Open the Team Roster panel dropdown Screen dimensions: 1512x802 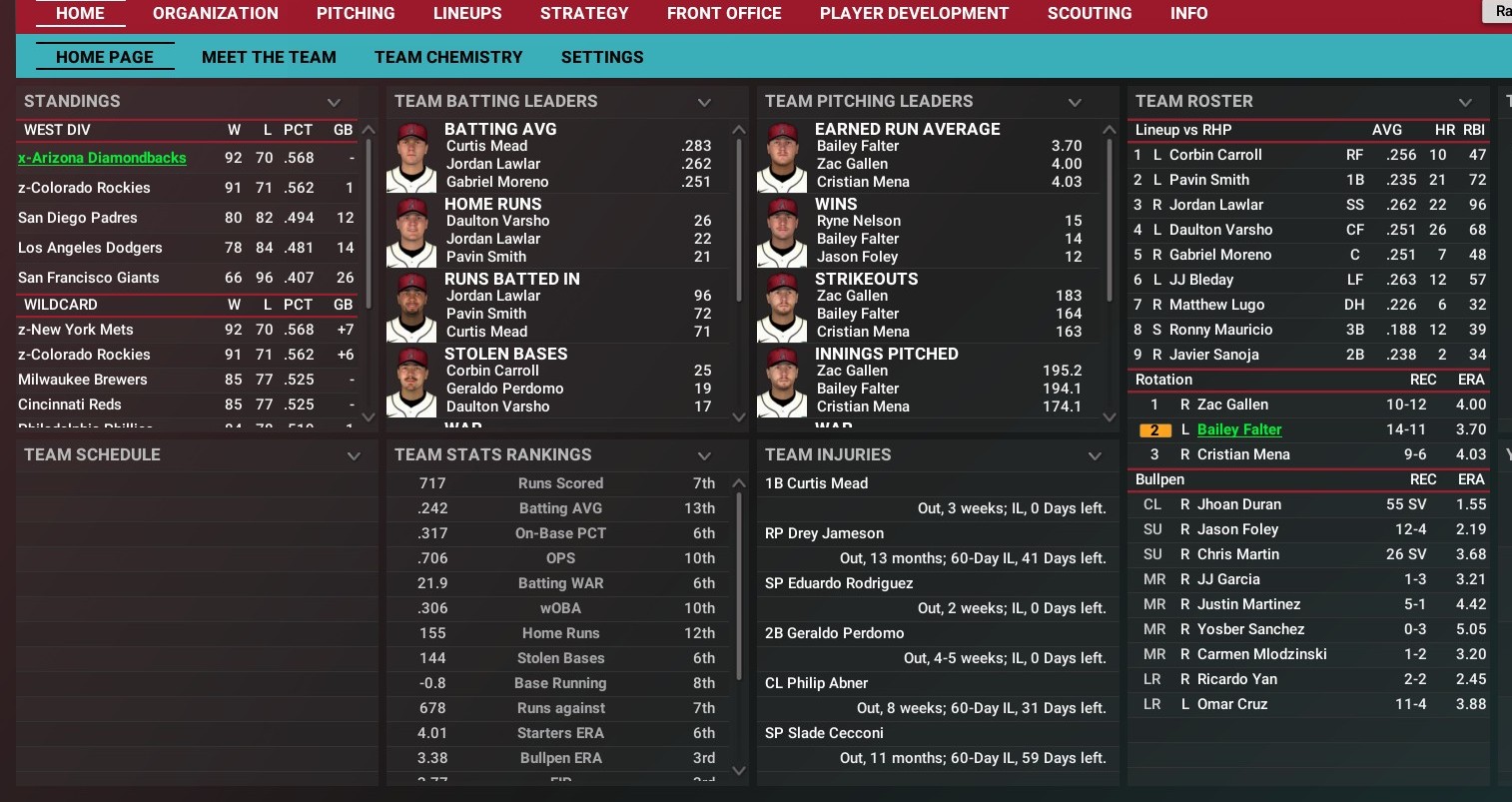pos(1465,102)
